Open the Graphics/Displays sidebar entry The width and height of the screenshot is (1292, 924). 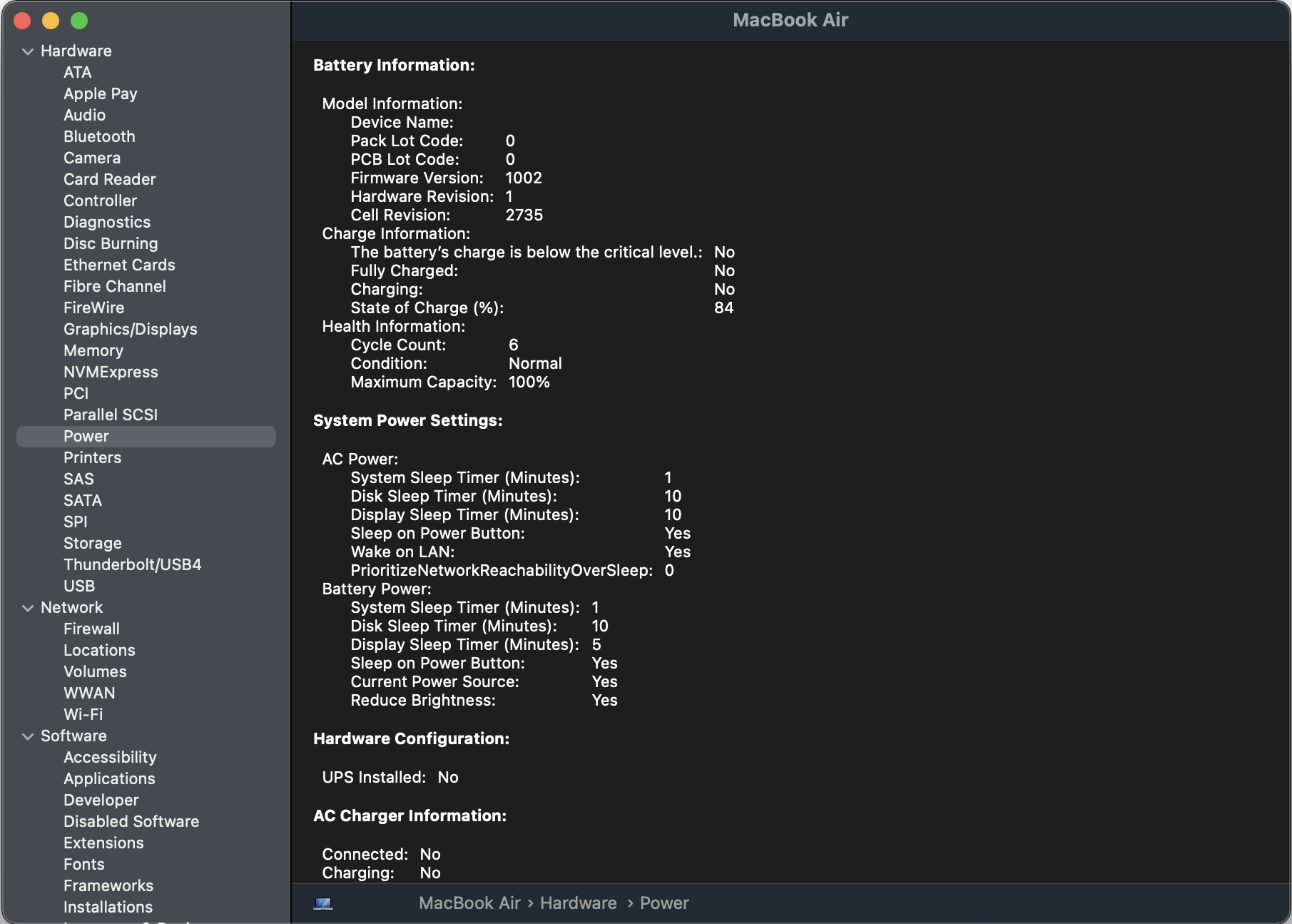(x=130, y=329)
